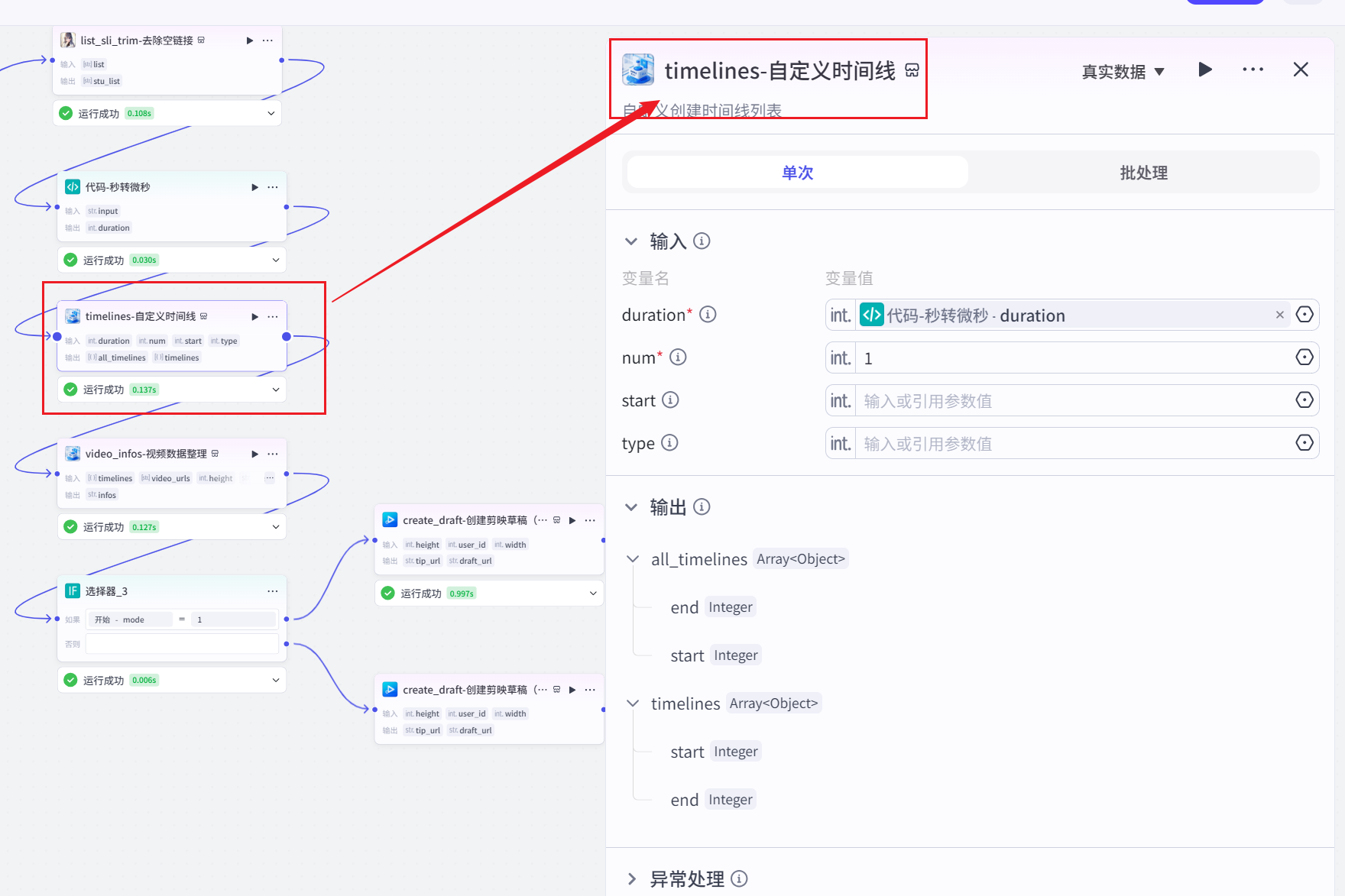Run the create_draft-创建剪映草稿 node play icon
The height and width of the screenshot is (896, 1345).
[572, 519]
